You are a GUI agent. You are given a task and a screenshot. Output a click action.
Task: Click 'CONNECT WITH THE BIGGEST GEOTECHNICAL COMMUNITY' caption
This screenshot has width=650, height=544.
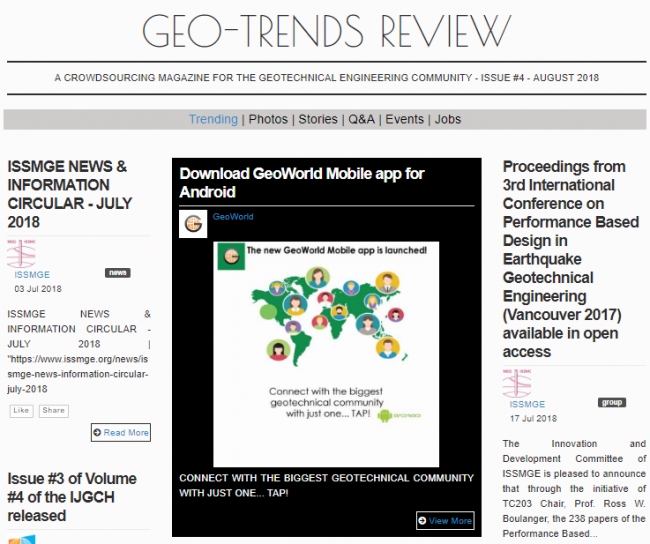326,486
